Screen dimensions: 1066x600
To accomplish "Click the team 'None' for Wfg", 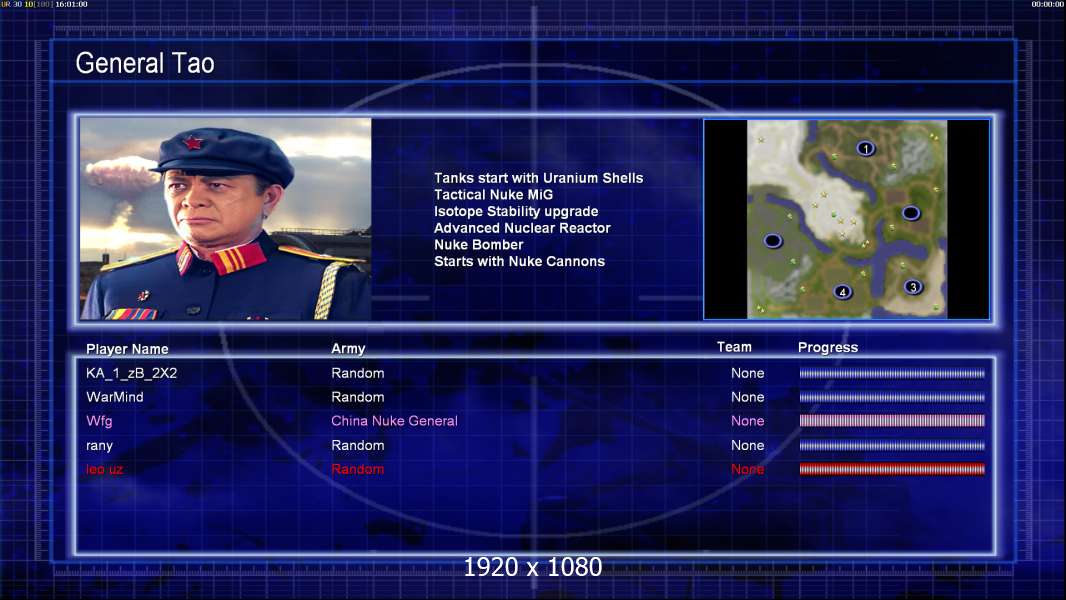I will 747,421.
